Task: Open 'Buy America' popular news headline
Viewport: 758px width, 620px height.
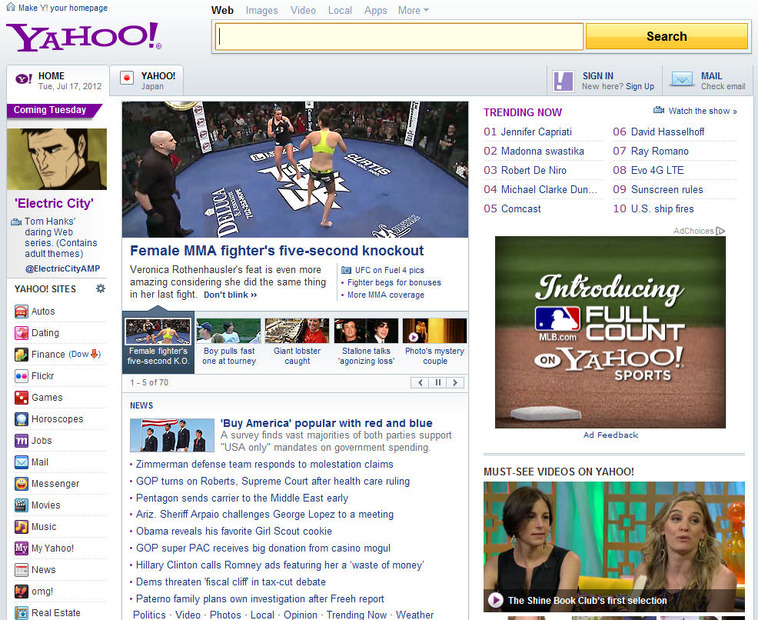Action: point(326,423)
